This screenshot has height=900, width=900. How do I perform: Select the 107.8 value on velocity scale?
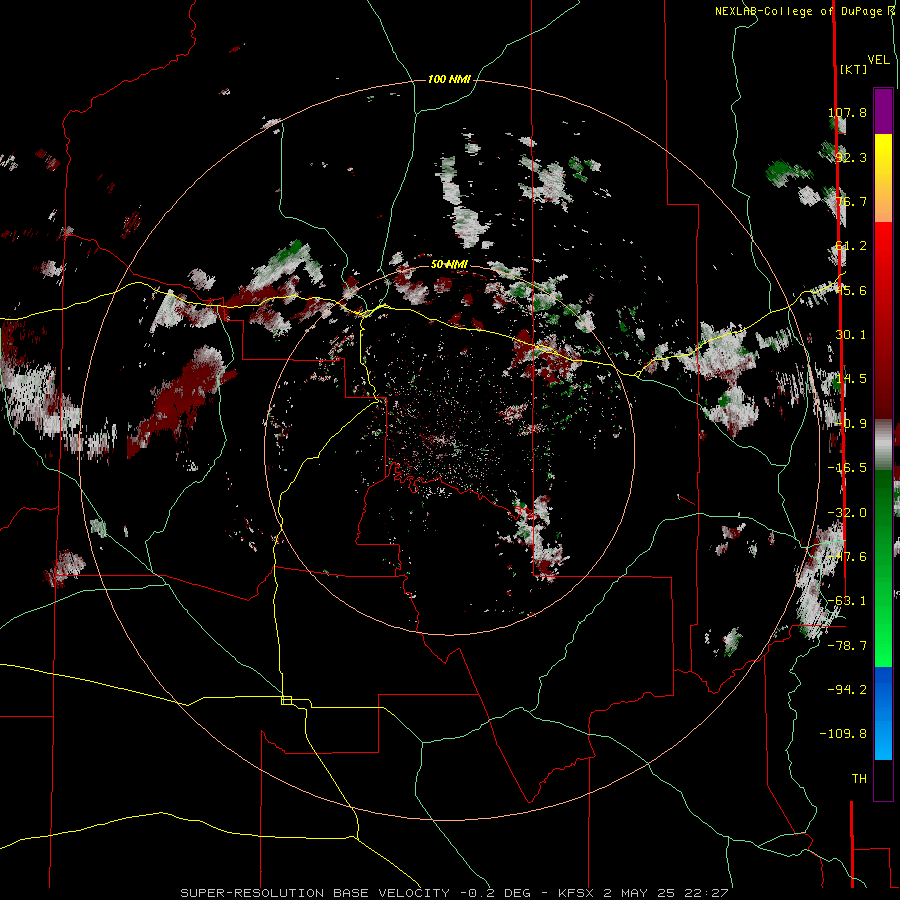(x=847, y=112)
